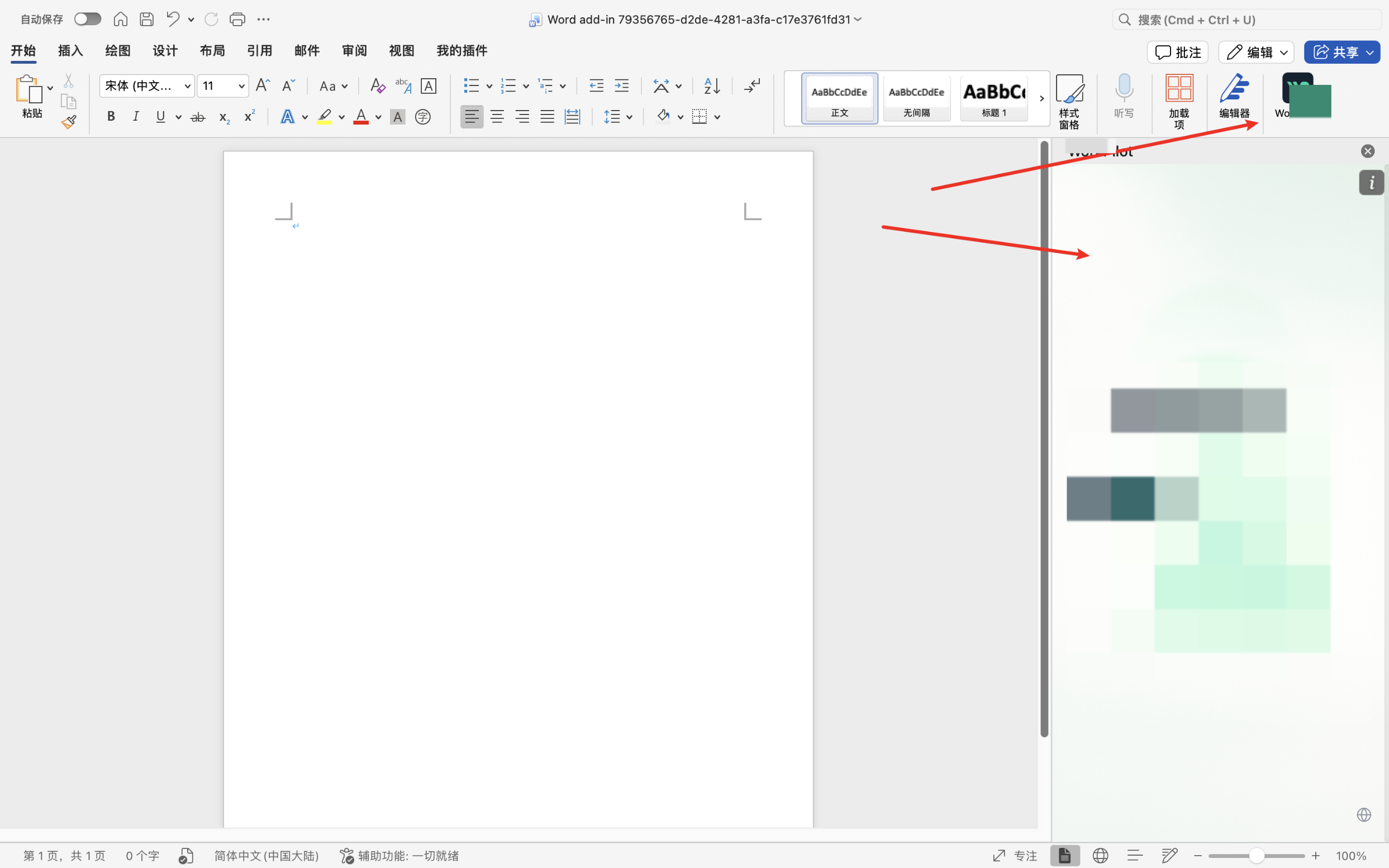Center align the paragraph
This screenshot has height=868, width=1389.
(x=497, y=117)
